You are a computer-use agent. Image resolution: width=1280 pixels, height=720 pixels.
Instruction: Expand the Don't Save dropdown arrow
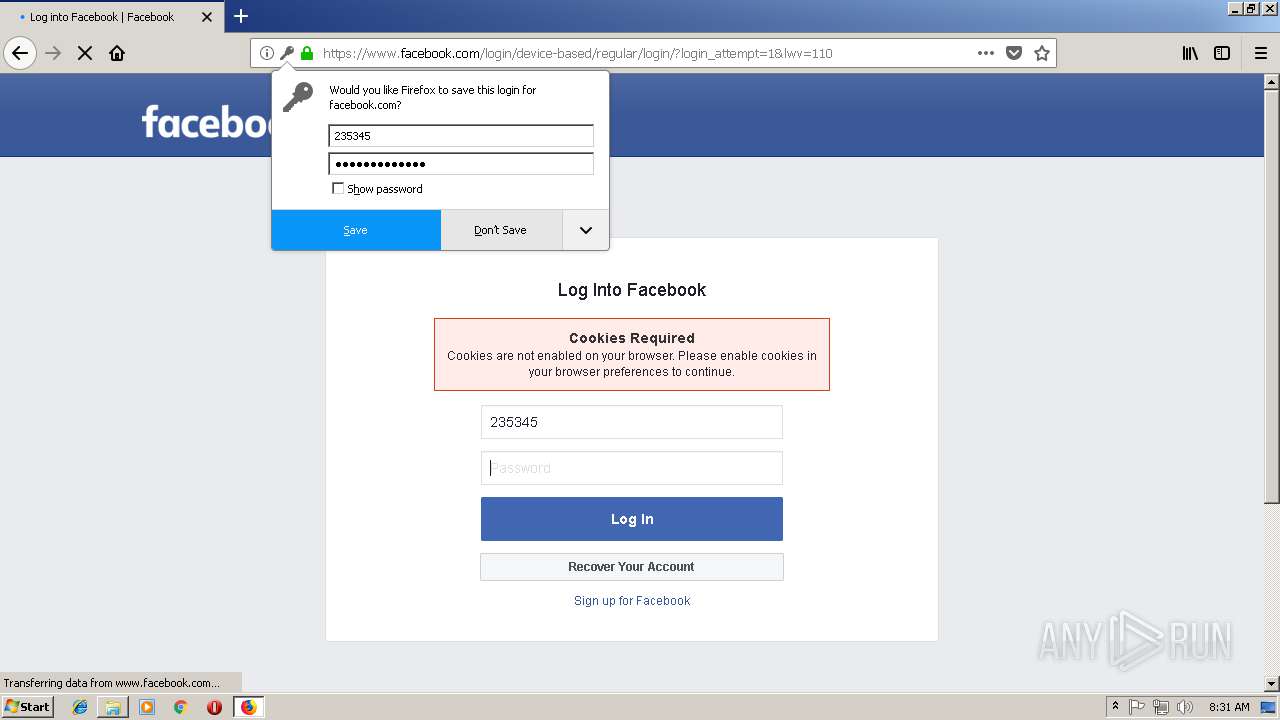(586, 230)
